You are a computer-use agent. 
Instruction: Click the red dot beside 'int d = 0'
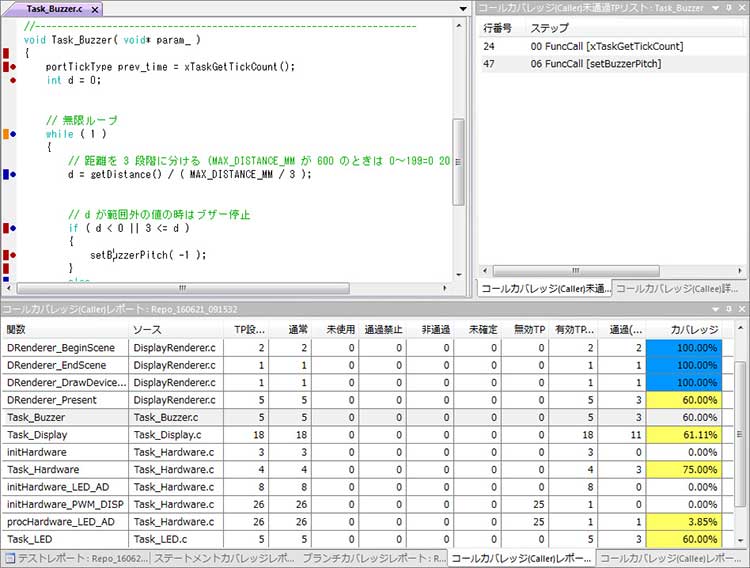13,80
